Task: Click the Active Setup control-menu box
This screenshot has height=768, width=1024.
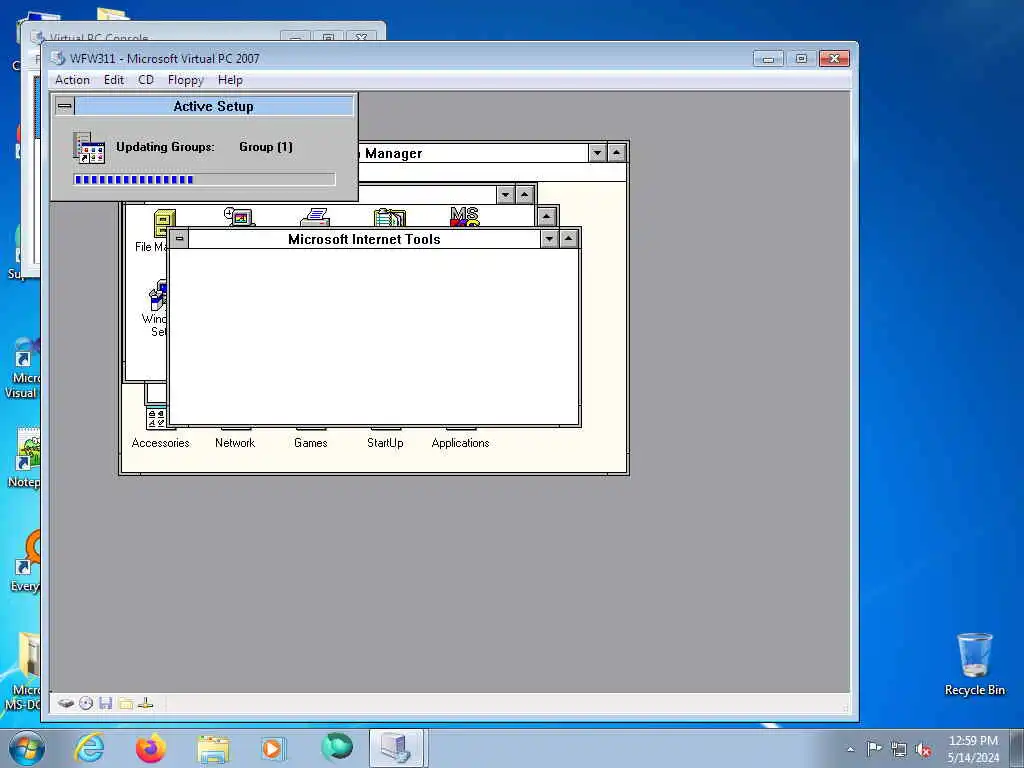Action: pyautogui.click(x=65, y=106)
